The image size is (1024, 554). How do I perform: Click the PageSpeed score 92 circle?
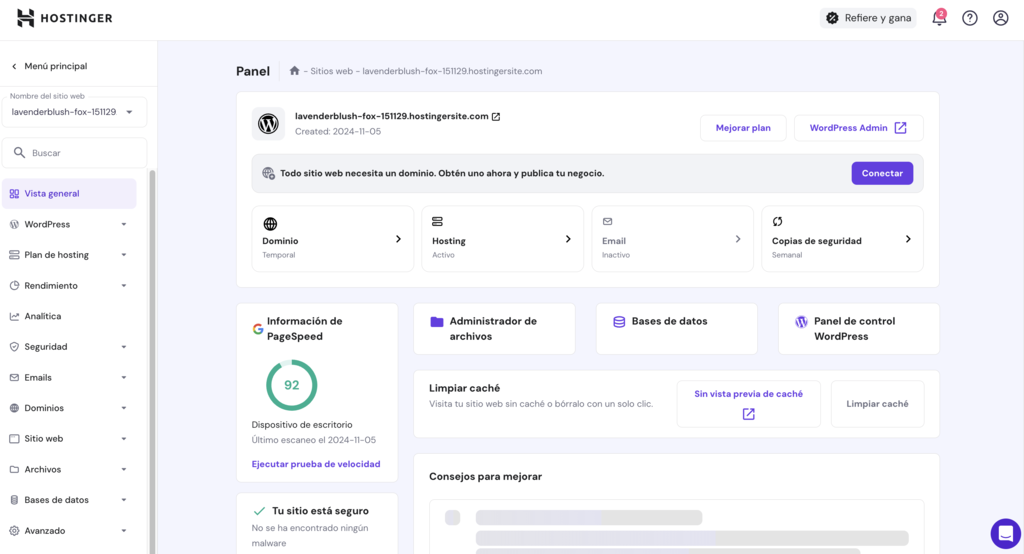click(x=291, y=385)
